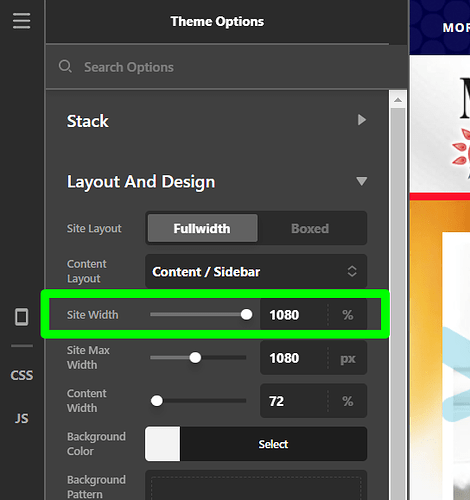The image size is (470, 500).
Task: Click the search magnifier icon
Action: click(65, 67)
